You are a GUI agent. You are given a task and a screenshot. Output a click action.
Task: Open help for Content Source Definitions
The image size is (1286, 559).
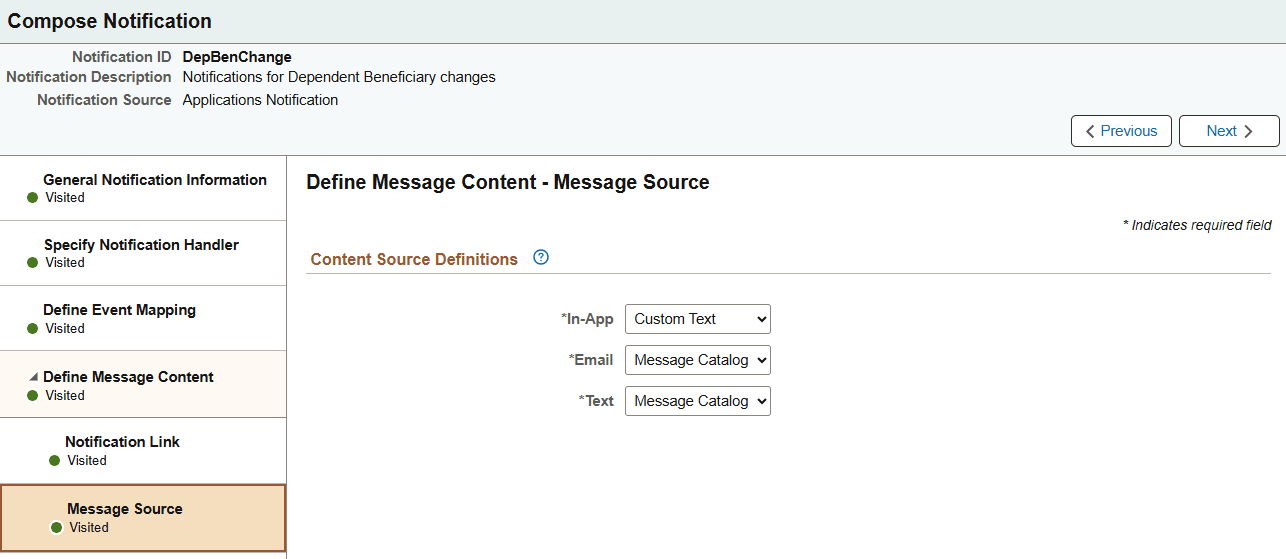click(541, 258)
